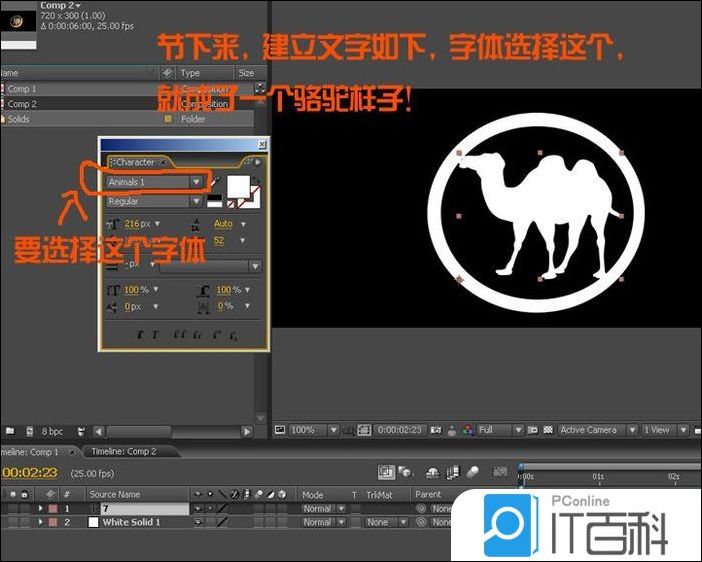The image size is (702, 562).
Task: Toggle region of interest in the viewer
Action: pyautogui.click(x=532, y=430)
